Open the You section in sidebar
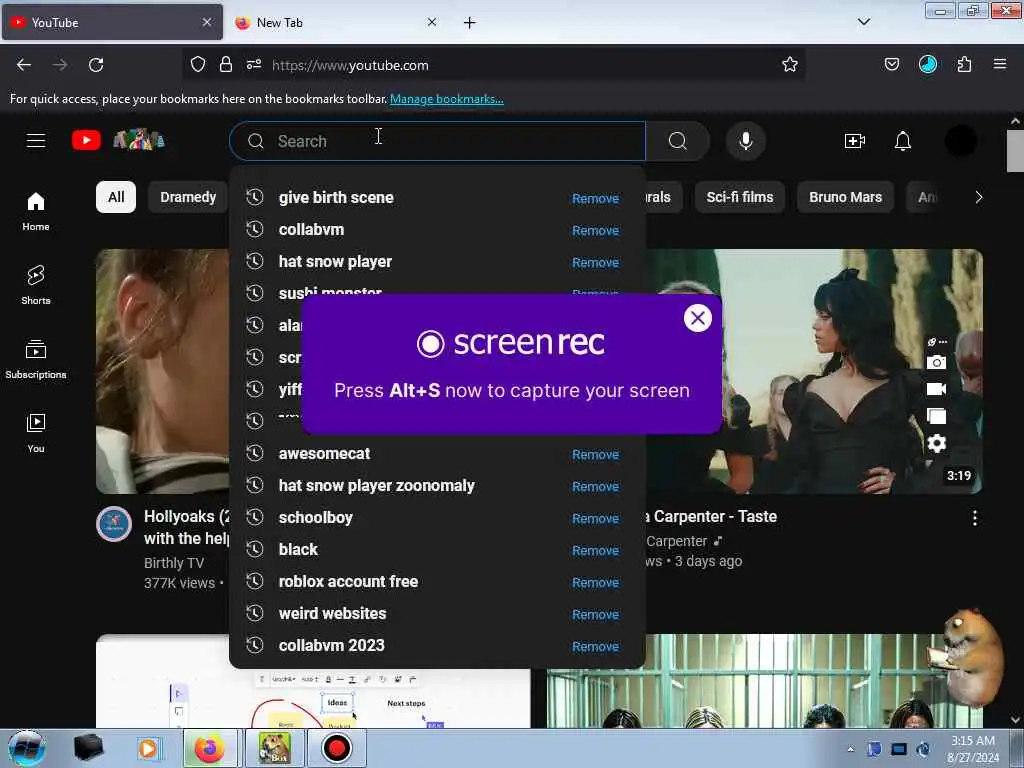The width and height of the screenshot is (1024, 768). tap(36, 433)
